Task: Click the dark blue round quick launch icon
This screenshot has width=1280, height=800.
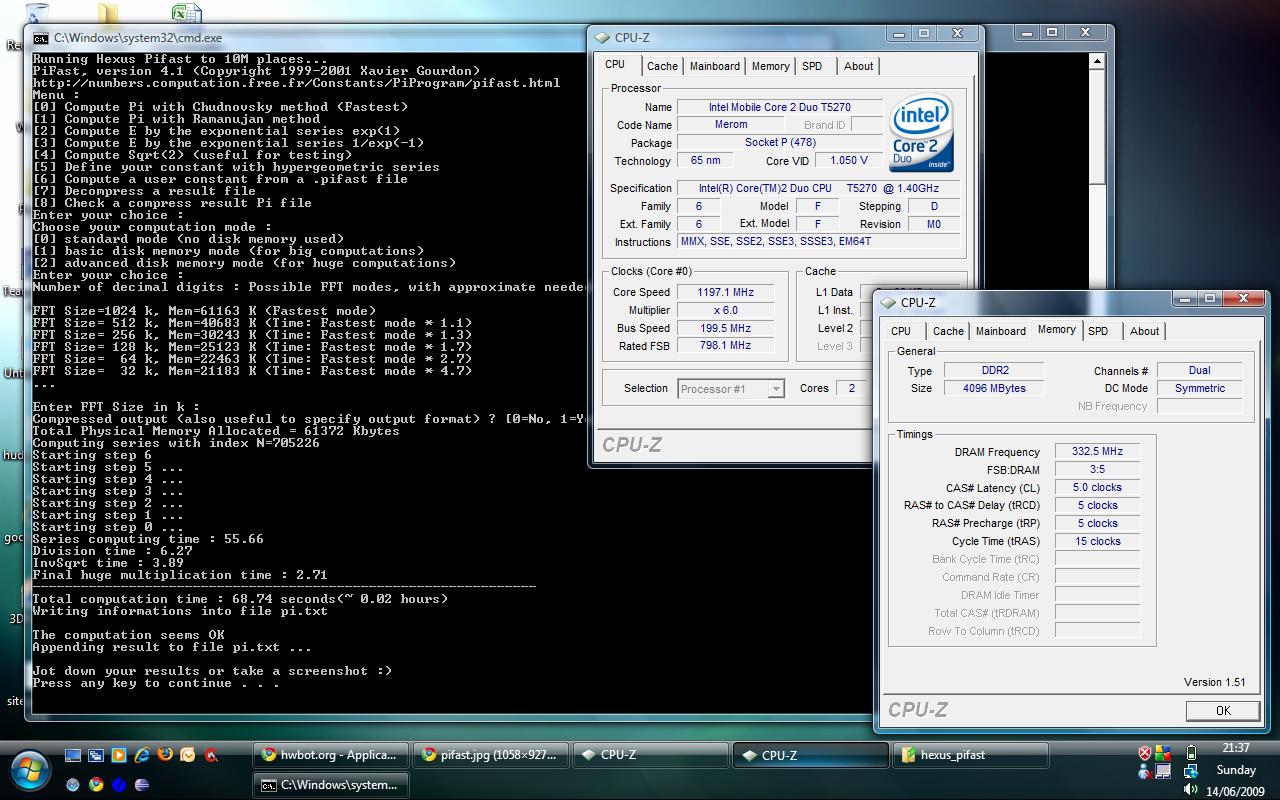Action: pos(119,785)
